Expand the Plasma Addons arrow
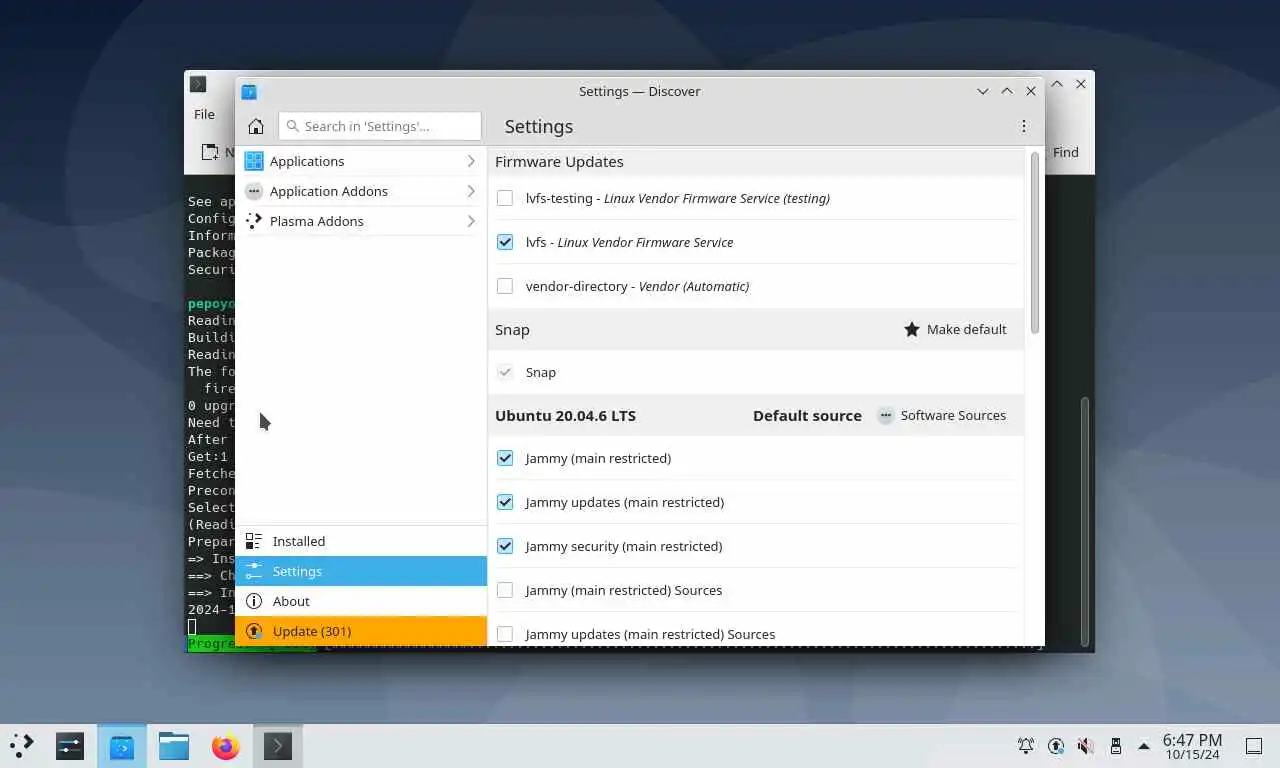Image resolution: width=1280 pixels, height=768 pixels. click(x=471, y=221)
